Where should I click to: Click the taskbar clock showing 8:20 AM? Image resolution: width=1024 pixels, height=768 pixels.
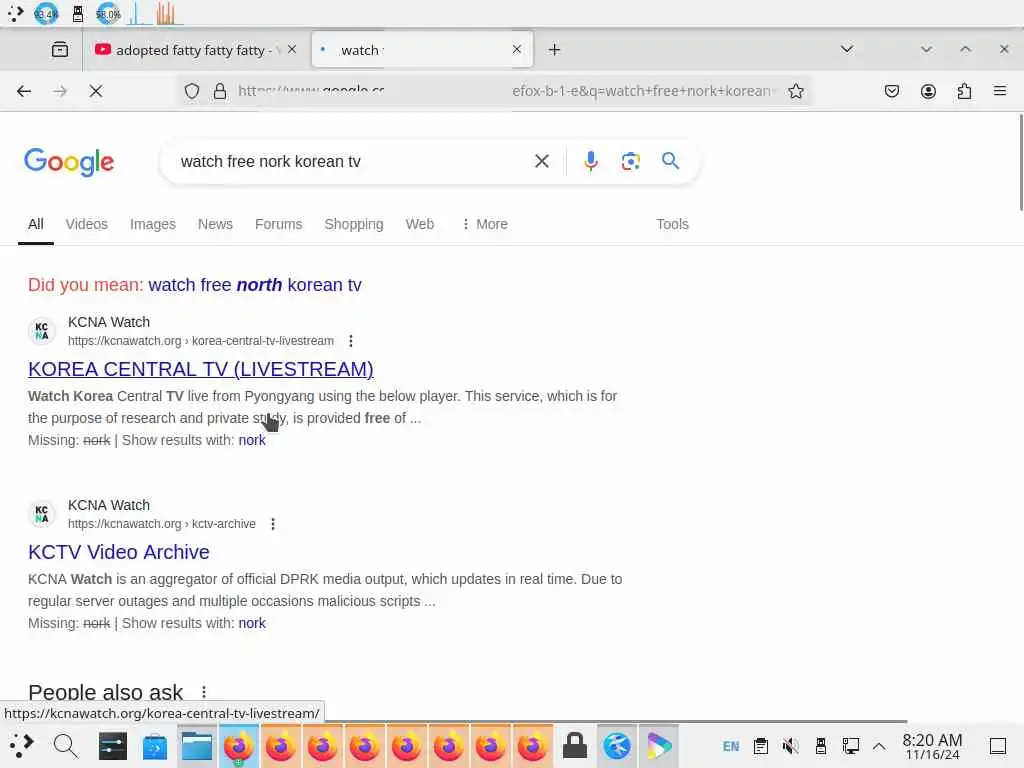[x=932, y=746]
